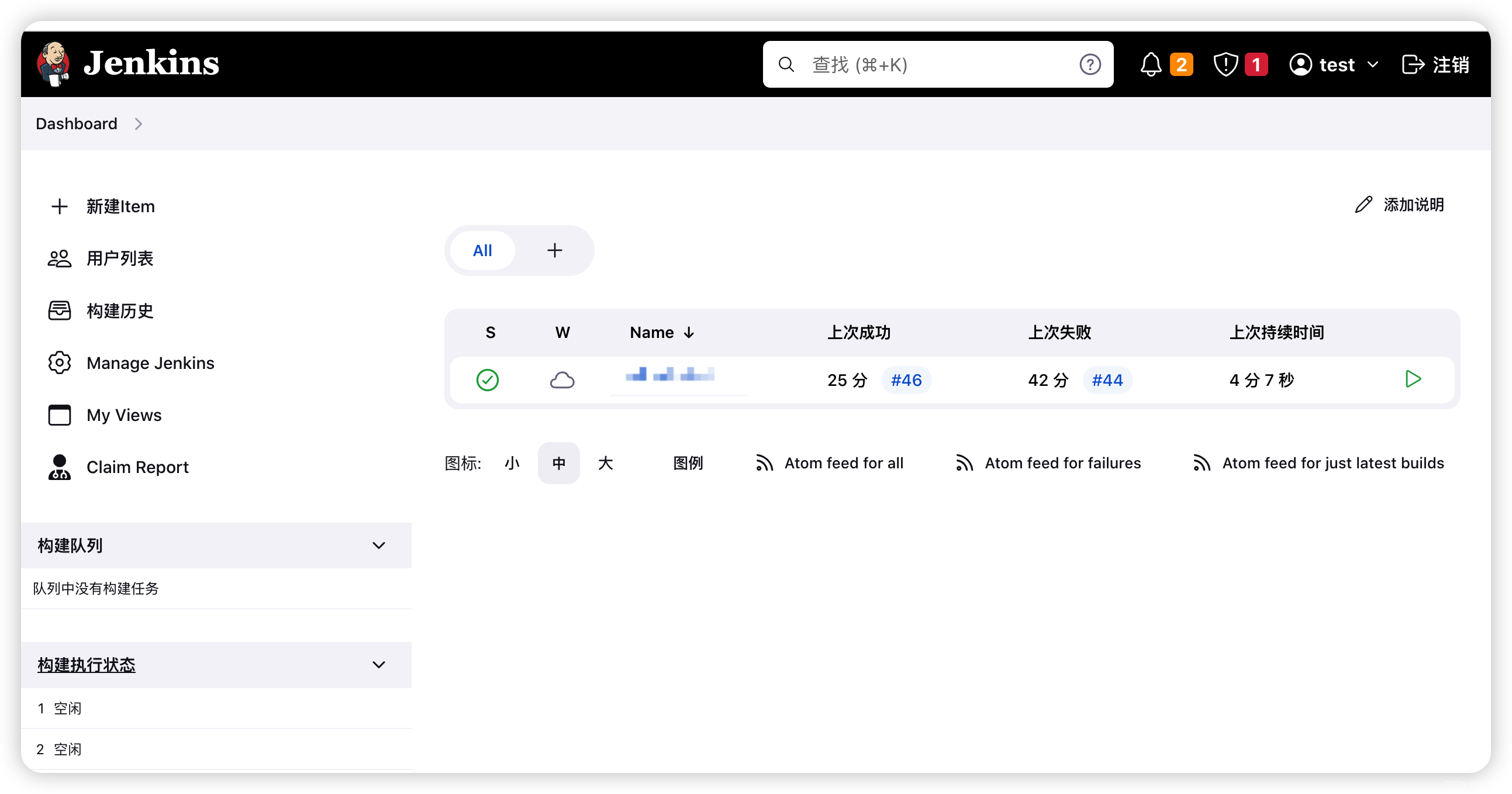Click the red security badge 1
This screenshot has height=794, width=1512.
coord(1256,64)
